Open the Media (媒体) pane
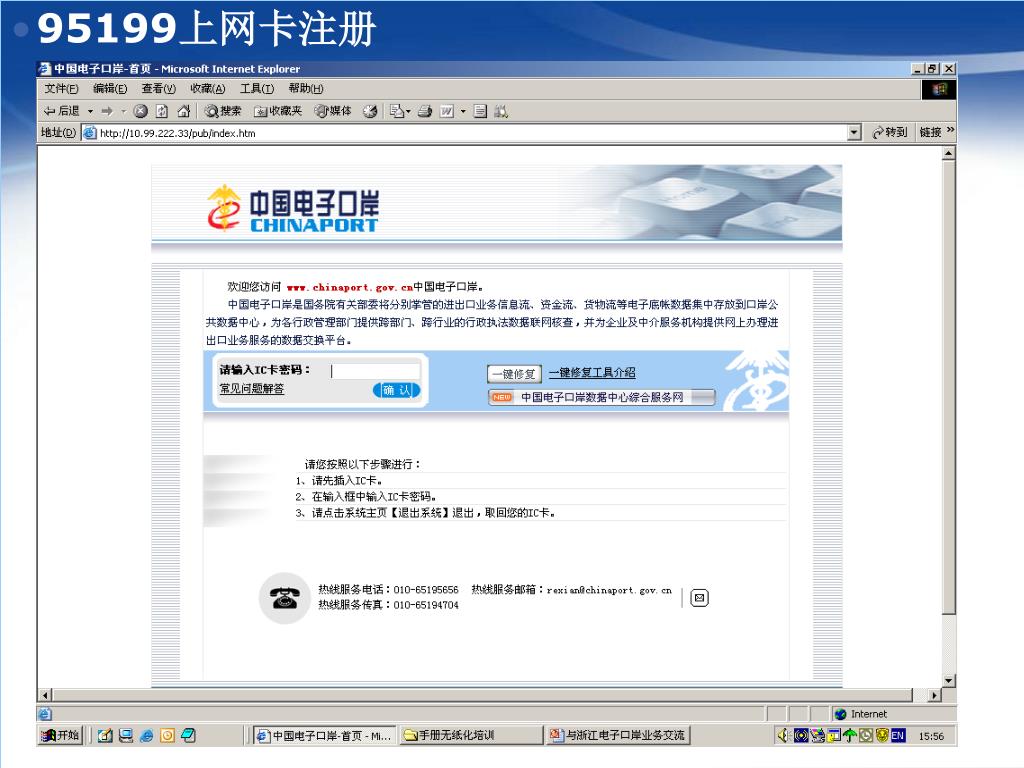Screen dimensions: 1024x768 click(x=333, y=112)
